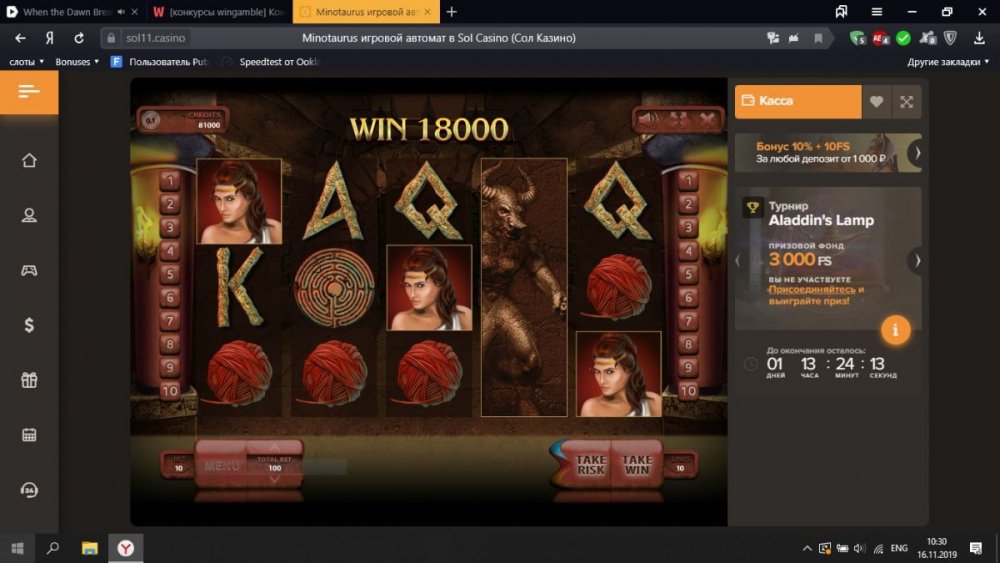Toggle fullscreen icon next to heart

click(906, 101)
